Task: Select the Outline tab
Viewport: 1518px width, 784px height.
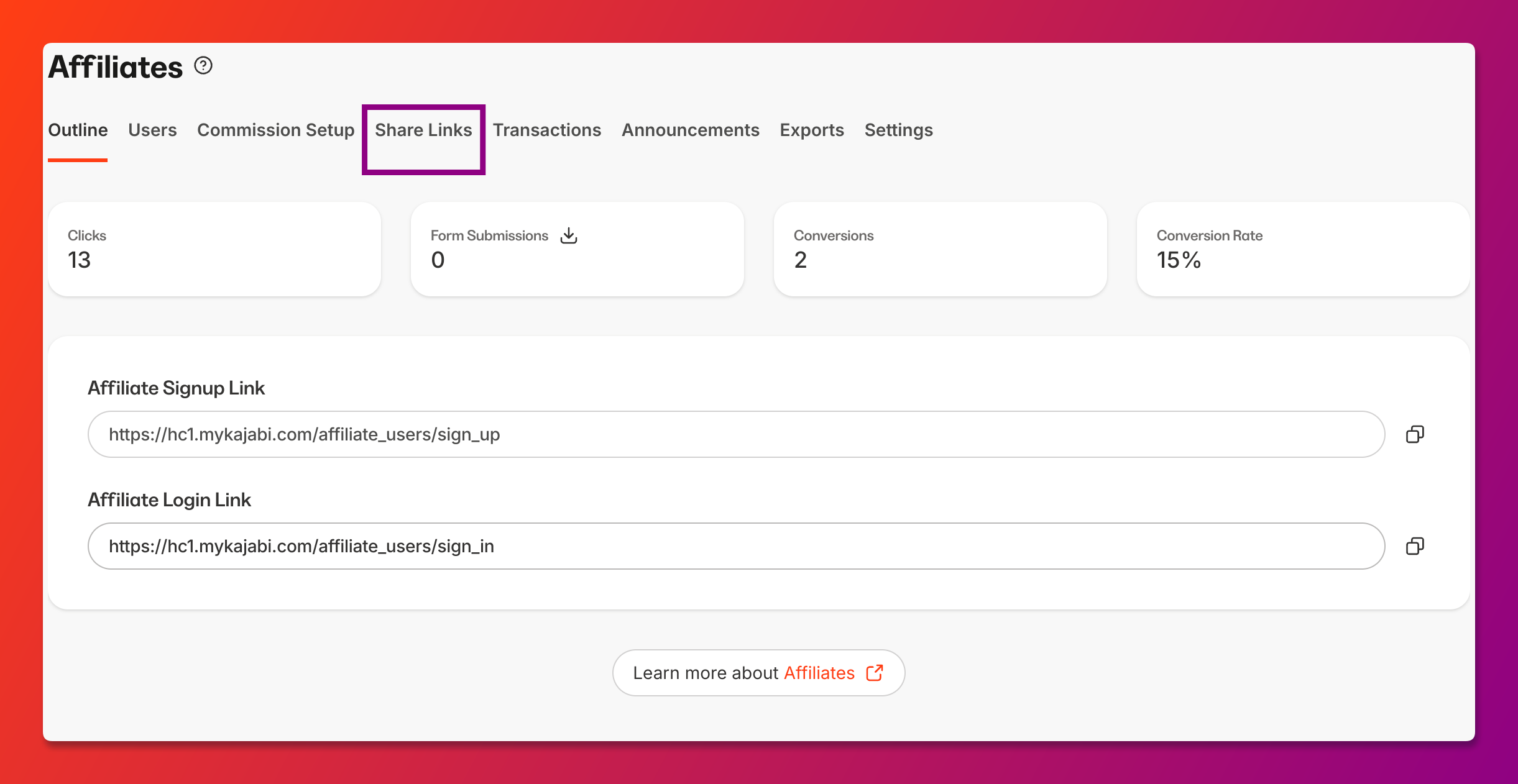Action: pyautogui.click(x=78, y=130)
